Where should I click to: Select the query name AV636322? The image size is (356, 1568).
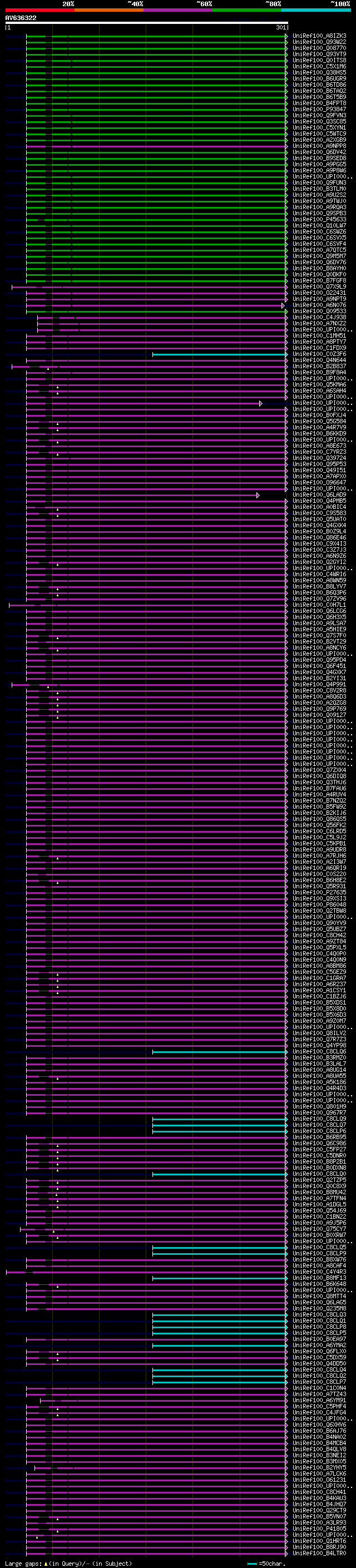click(21, 18)
